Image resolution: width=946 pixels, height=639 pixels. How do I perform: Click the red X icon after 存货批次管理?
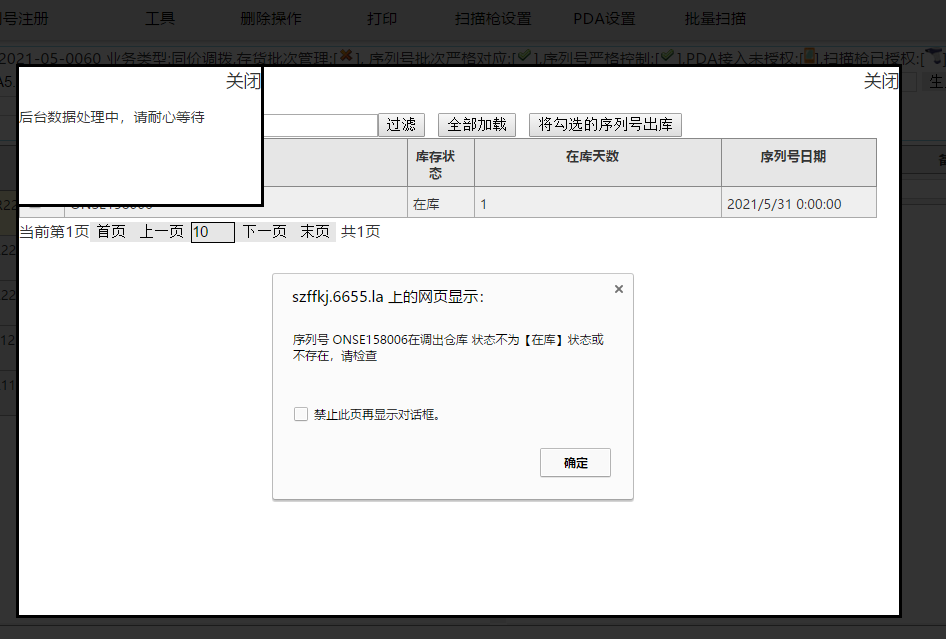346,56
